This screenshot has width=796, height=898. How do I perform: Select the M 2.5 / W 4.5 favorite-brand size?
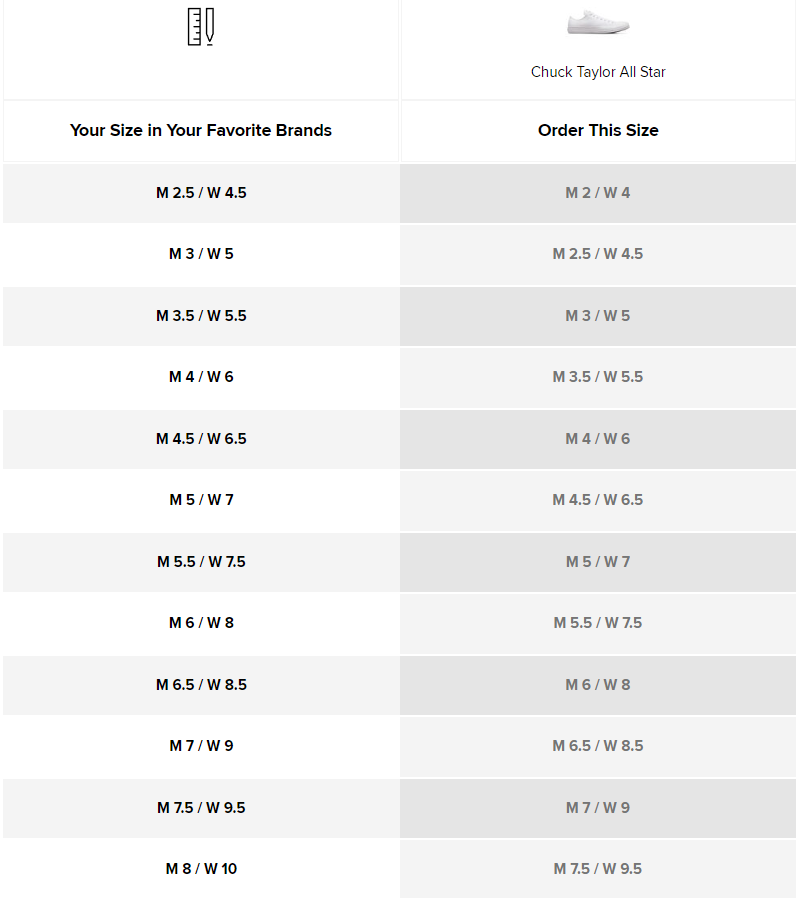click(x=201, y=193)
